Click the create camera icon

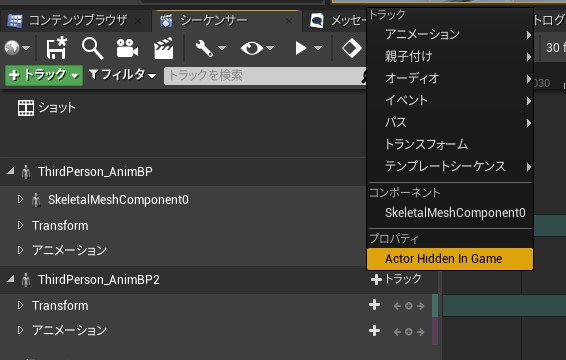coord(127,48)
